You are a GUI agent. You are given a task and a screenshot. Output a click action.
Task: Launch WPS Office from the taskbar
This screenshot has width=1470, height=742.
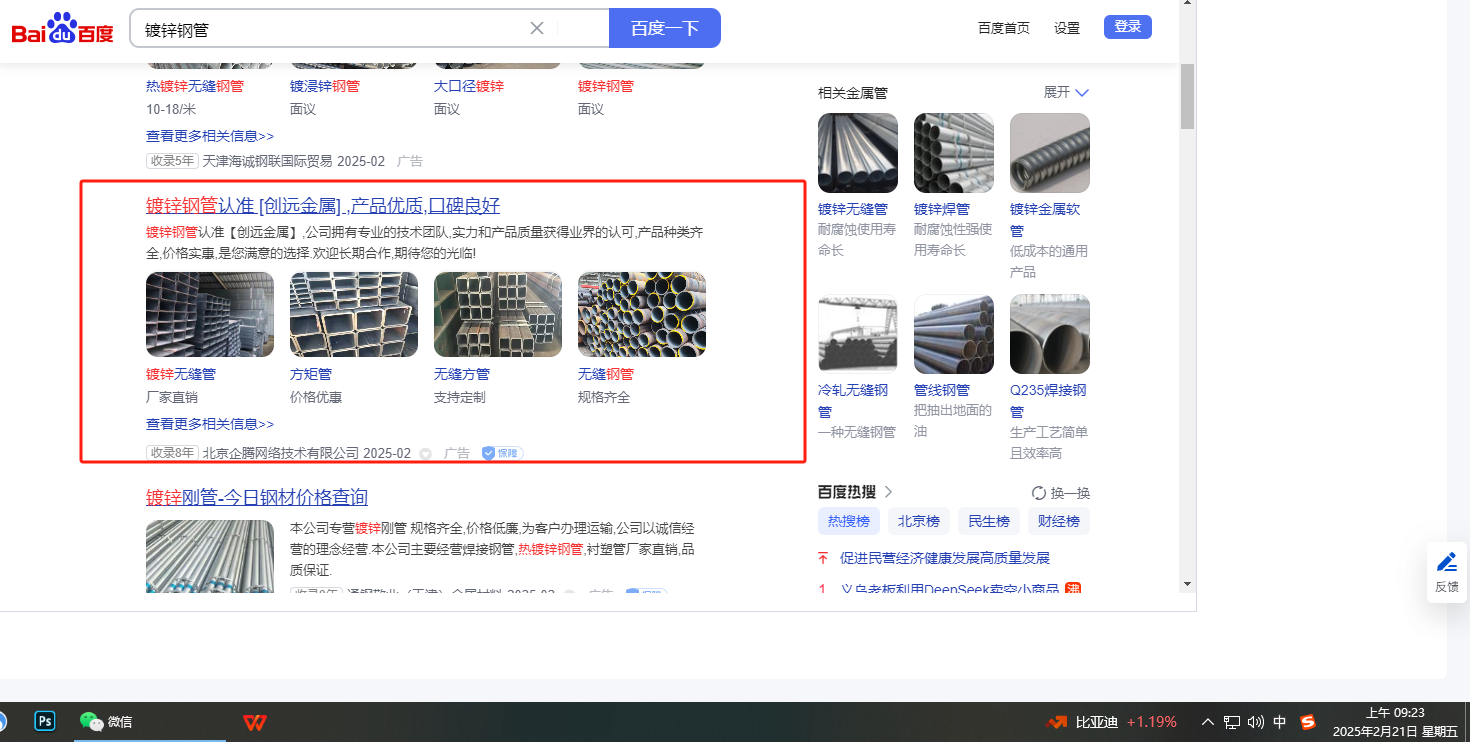click(254, 721)
